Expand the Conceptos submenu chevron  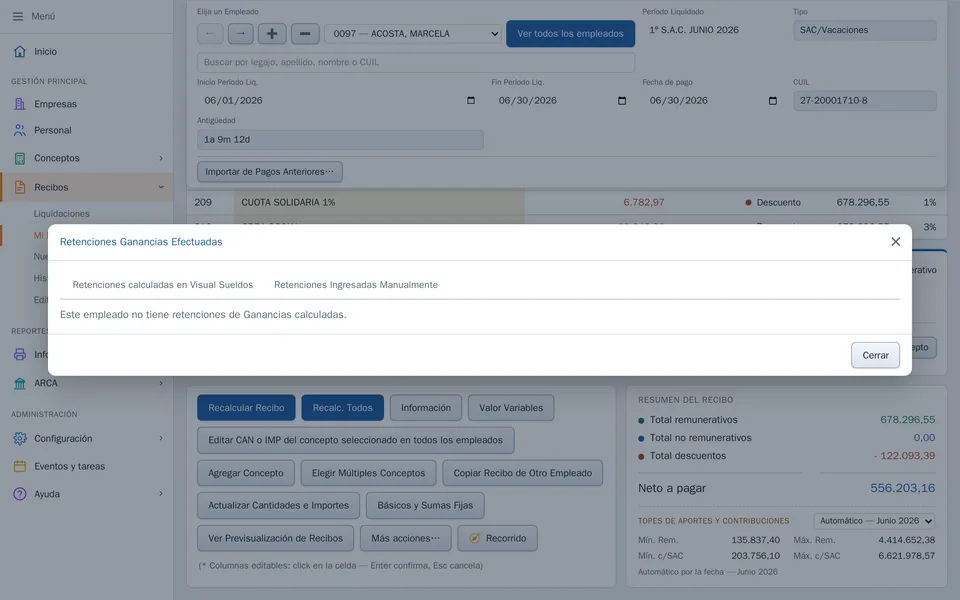(x=161, y=158)
